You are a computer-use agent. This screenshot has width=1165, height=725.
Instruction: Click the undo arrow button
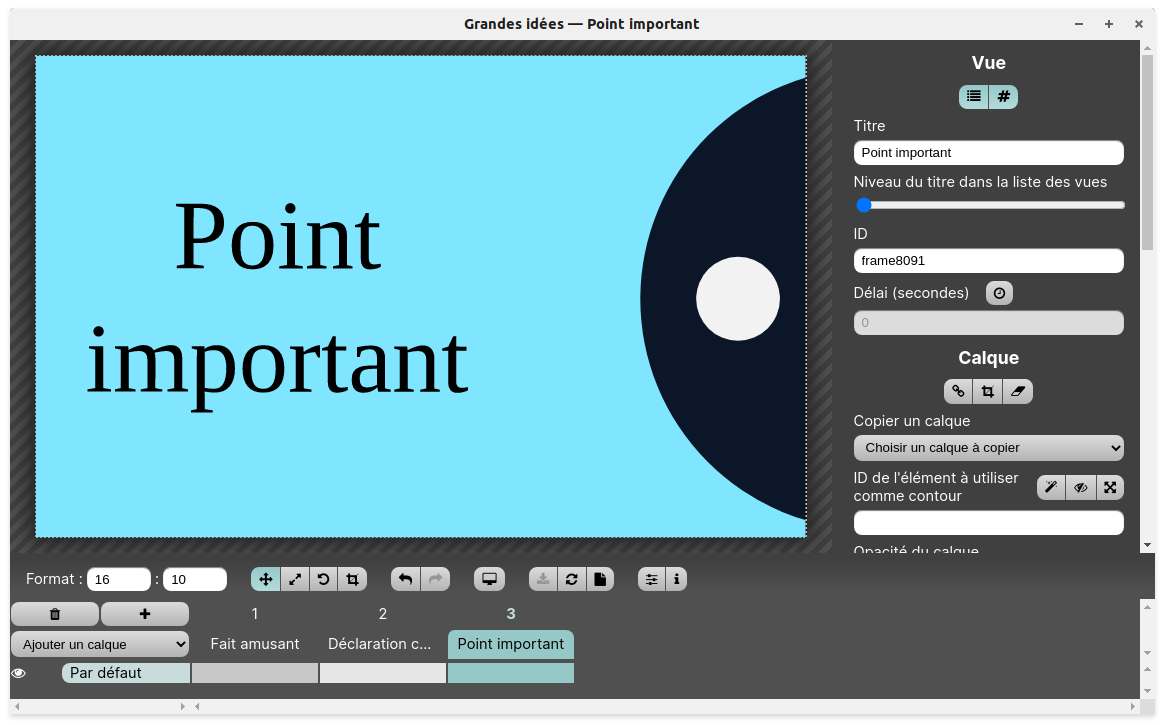(405, 579)
